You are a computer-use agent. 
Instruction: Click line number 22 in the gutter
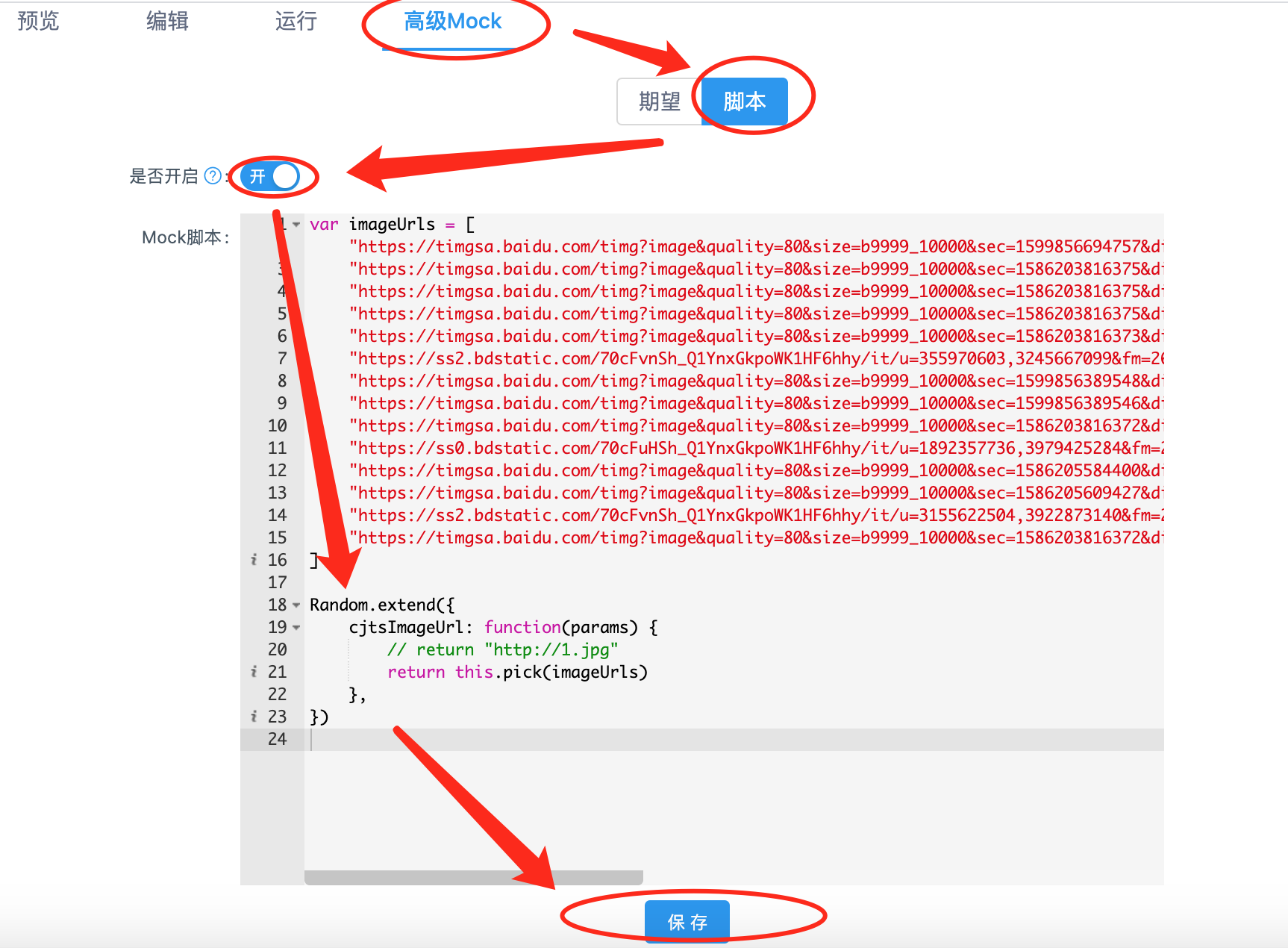pos(278,695)
